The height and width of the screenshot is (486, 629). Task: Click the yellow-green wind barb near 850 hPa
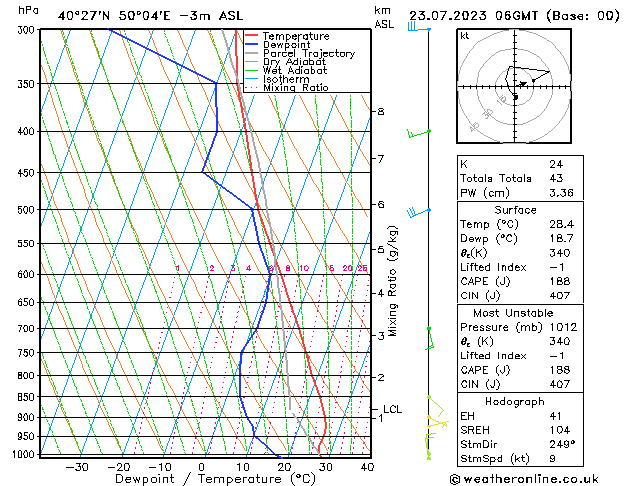[436, 406]
